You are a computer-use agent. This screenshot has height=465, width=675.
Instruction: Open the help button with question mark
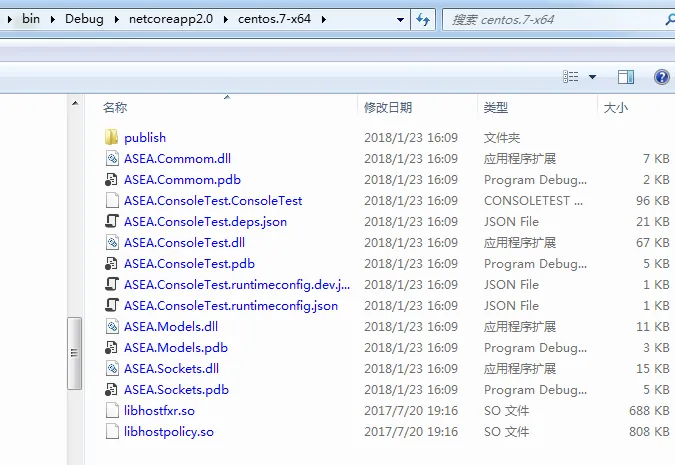pyautogui.click(x=661, y=78)
